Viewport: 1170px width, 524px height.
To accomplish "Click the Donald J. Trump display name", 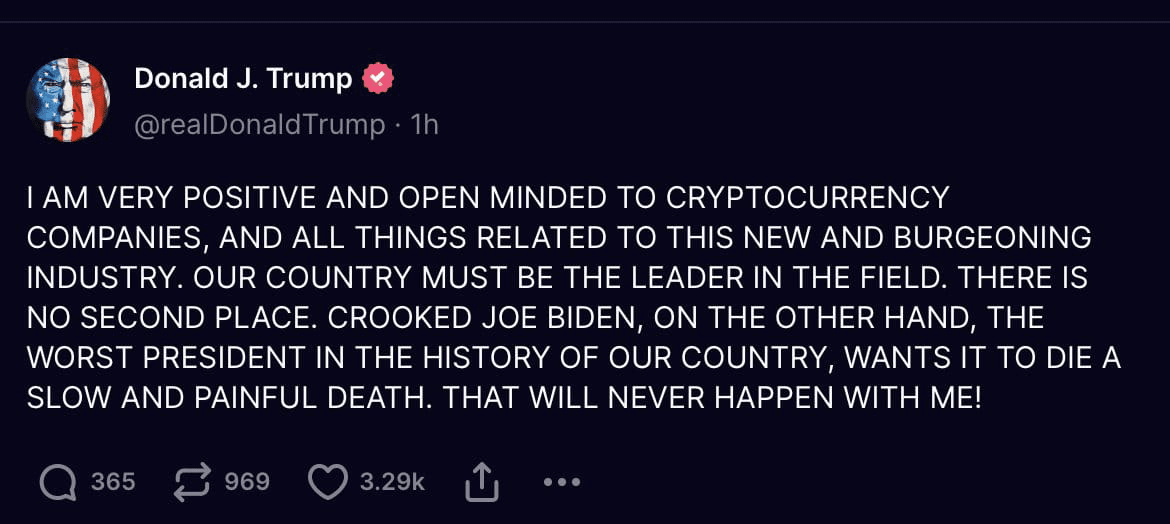I will (243, 78).
